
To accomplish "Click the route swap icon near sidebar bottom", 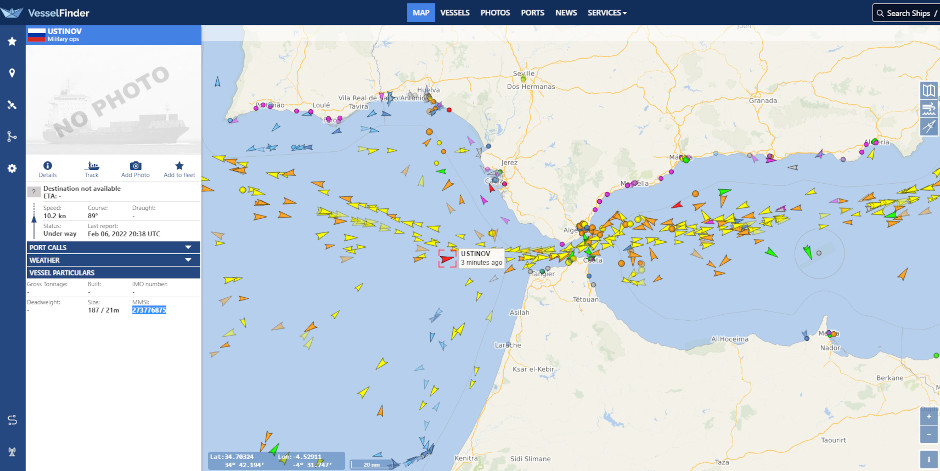I will point(11,420).
